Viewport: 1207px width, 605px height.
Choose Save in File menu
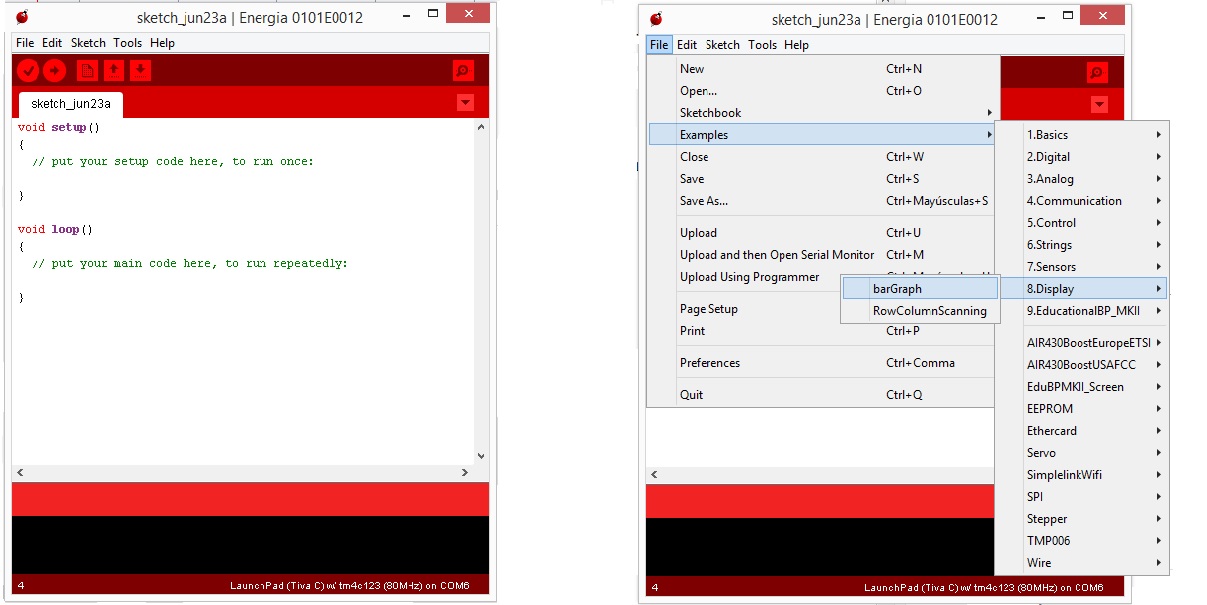823,179
